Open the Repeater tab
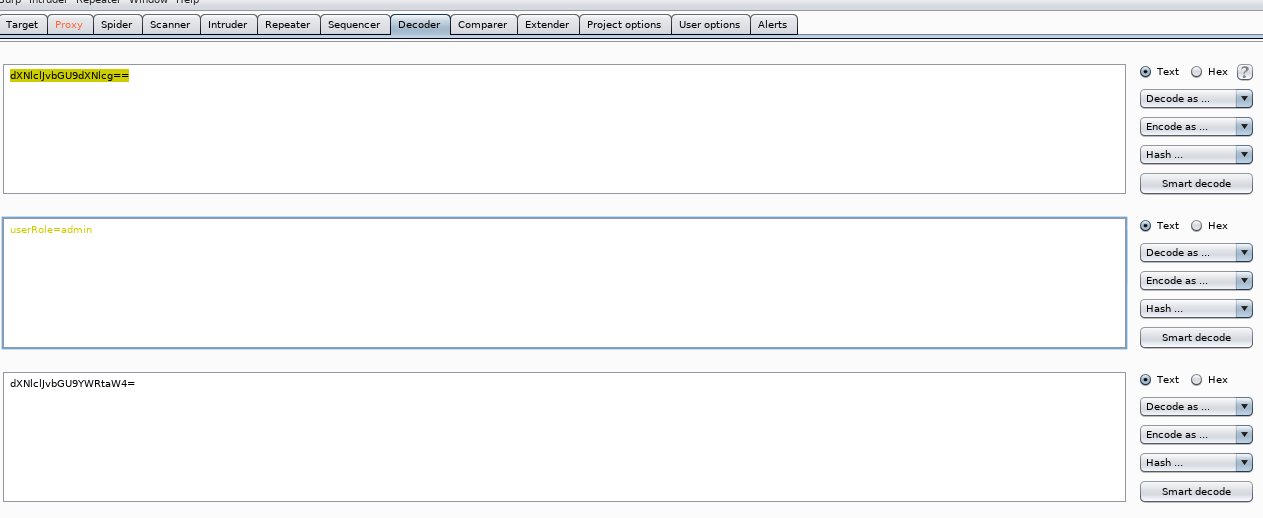 click(x=288, y=25)
